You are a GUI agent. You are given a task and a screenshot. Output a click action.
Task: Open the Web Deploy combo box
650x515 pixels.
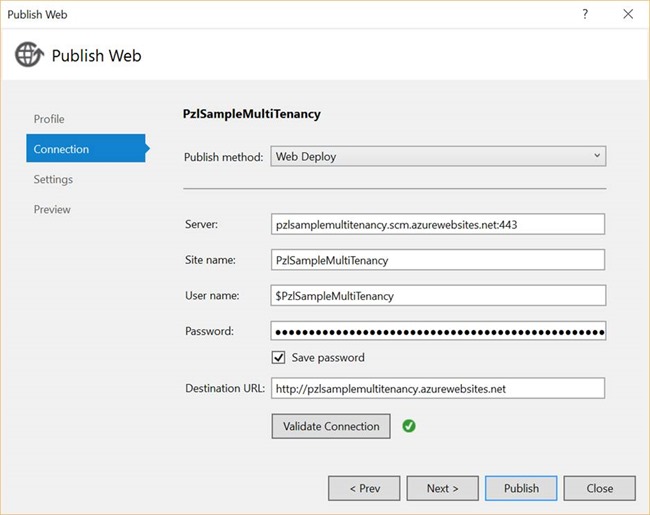[438, 156]
